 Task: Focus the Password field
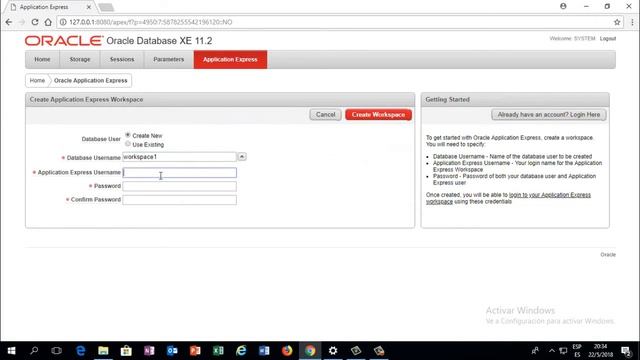(x=179, y=186)
